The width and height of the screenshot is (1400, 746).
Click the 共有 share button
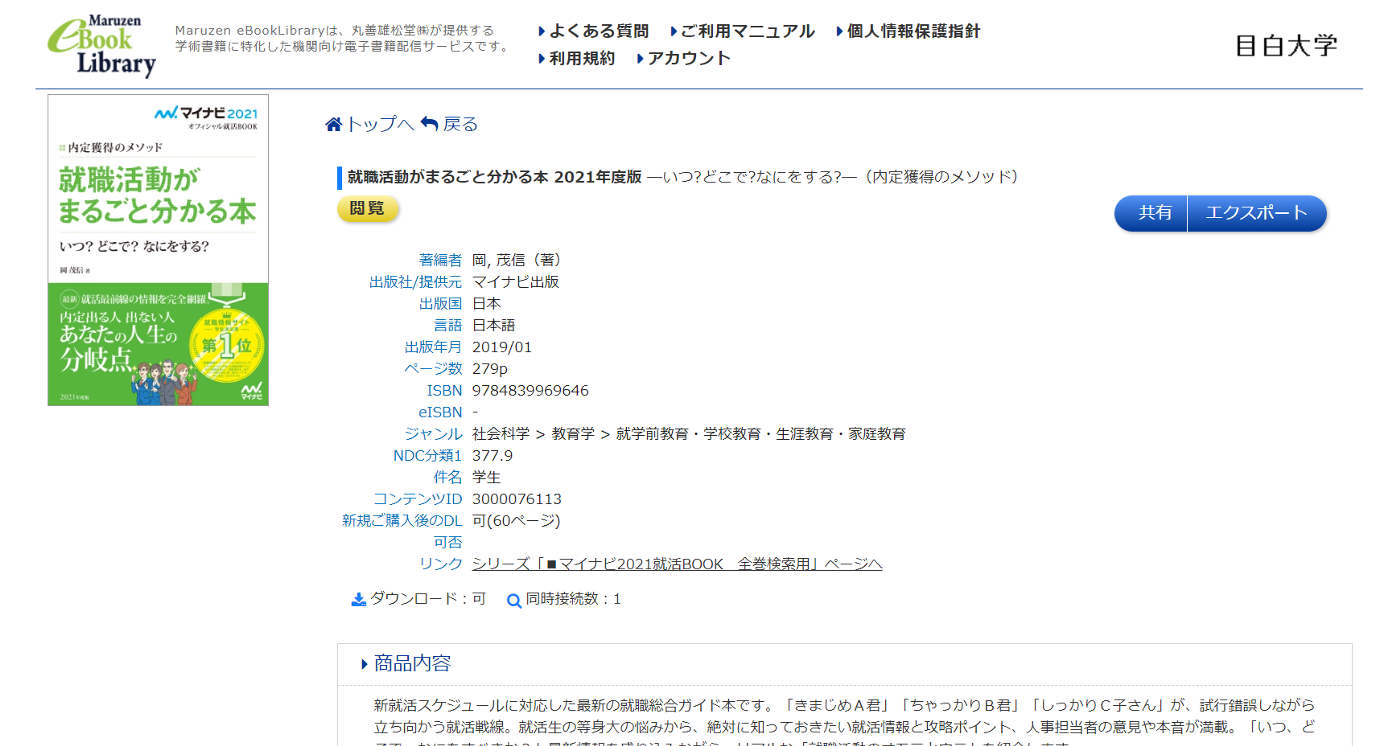tap(1151, 213)
